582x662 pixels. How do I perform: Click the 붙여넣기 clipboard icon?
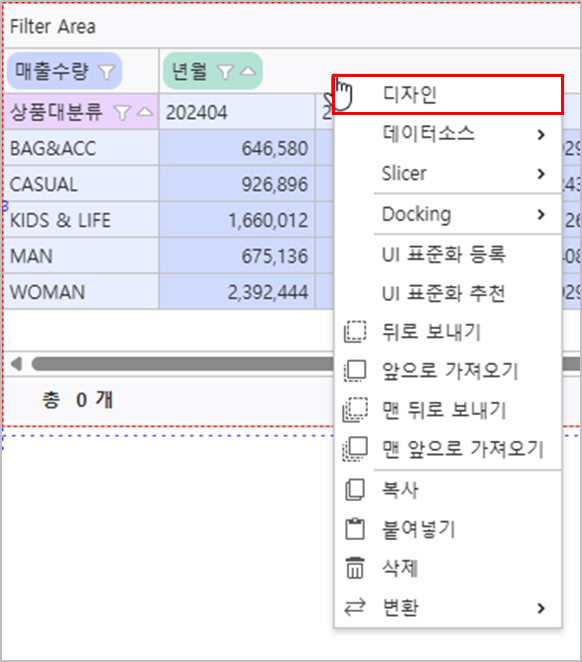pyautogui.click(x=355, y=529)
